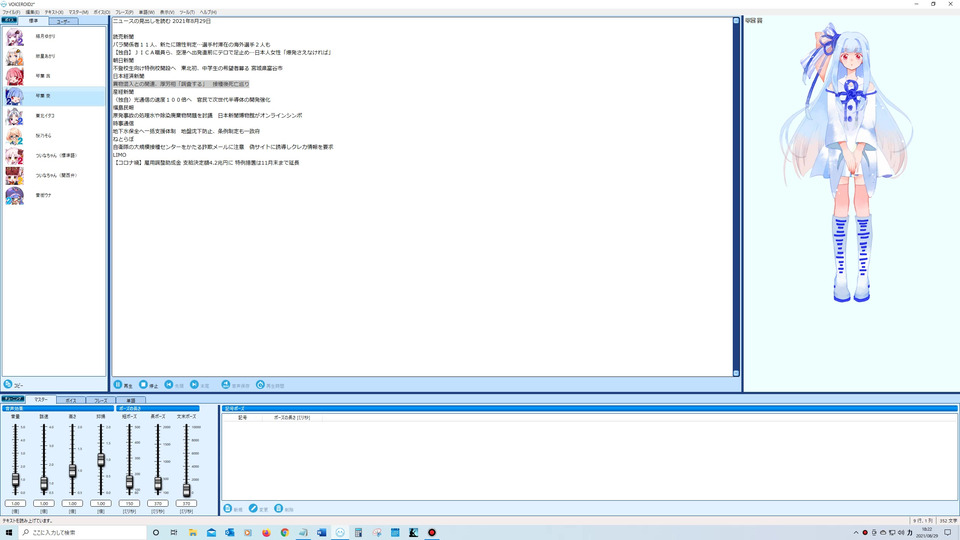
Task: Click the 削除 delete pause icon
Action: pyautogui.click(x=279, y=508)
